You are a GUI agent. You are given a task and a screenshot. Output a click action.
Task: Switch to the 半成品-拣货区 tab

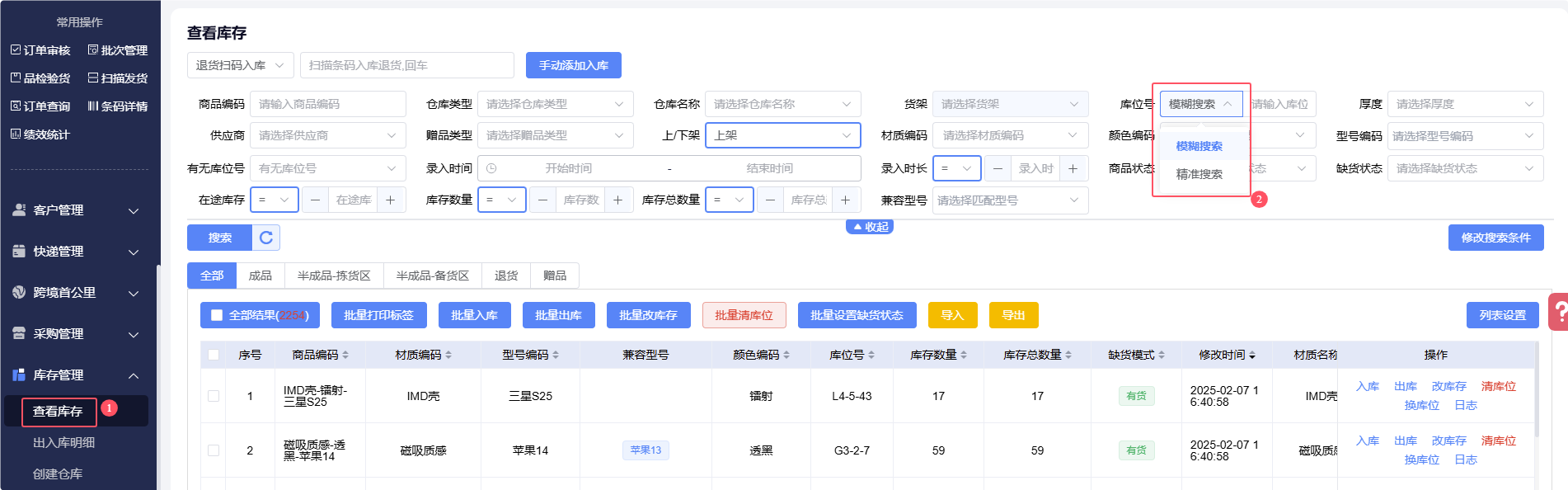334,276
